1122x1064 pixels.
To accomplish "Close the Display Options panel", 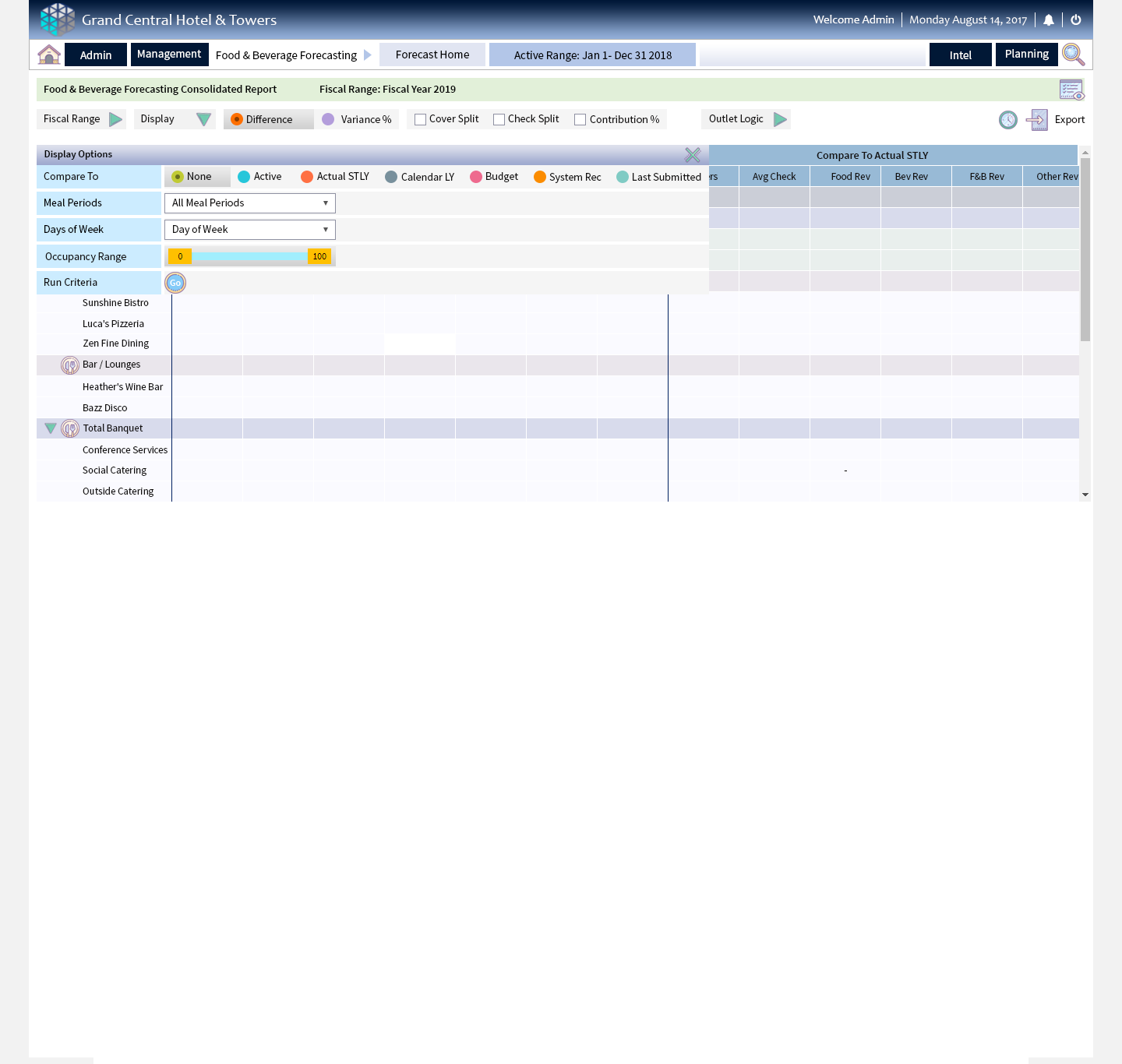I will [x=692, y=155].
